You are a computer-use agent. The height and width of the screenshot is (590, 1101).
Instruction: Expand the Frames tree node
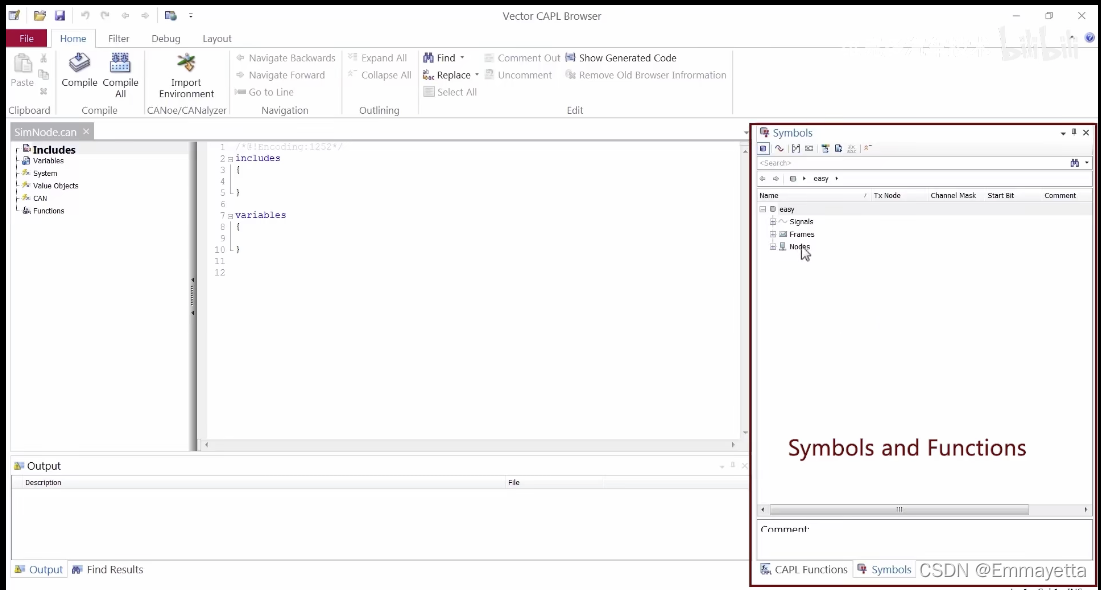773,234
